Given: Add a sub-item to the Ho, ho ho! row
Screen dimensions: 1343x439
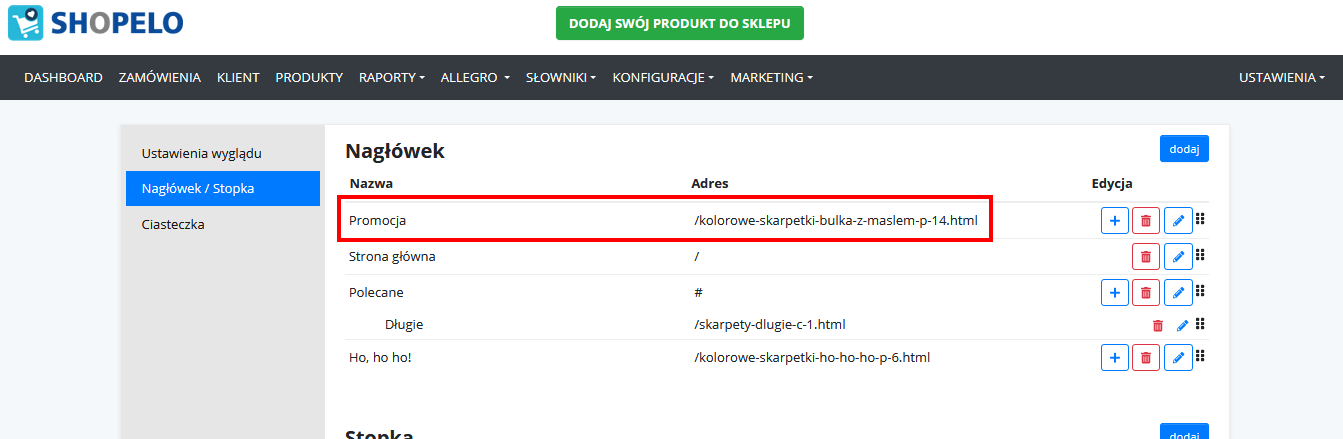Looking at the screenshot, I should point(1115,357).
